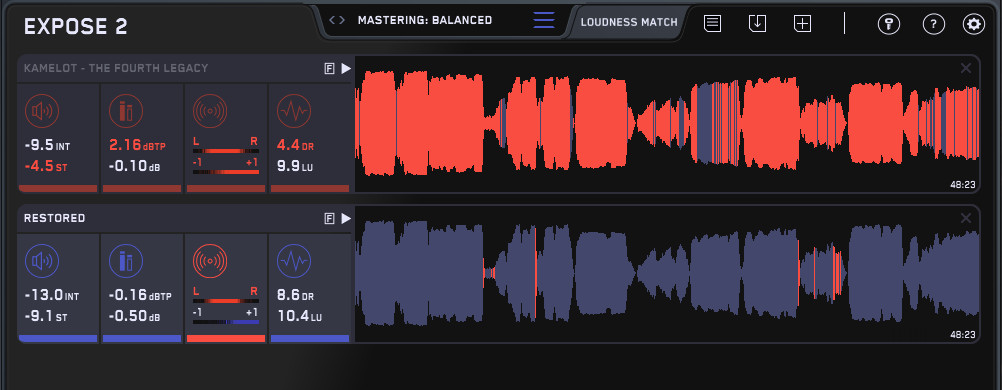Click the loudness speaker icon on Restored track

42,261
